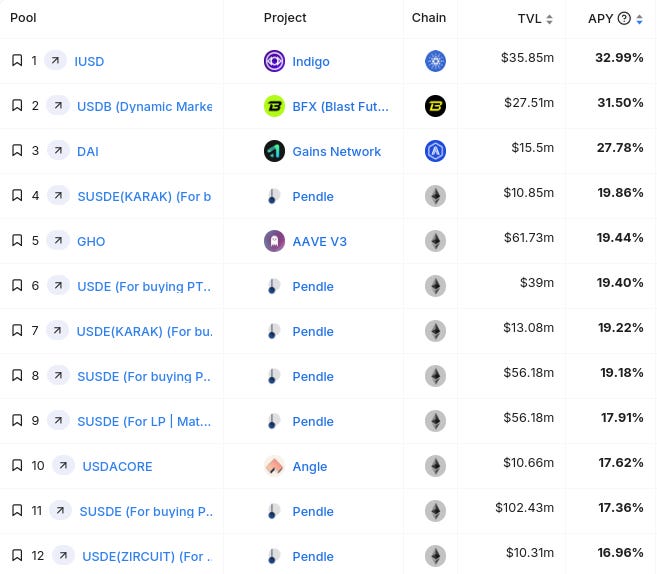Open the Pendle link in row 12
The height and width of the screenshot is (574, 657).
313,556
